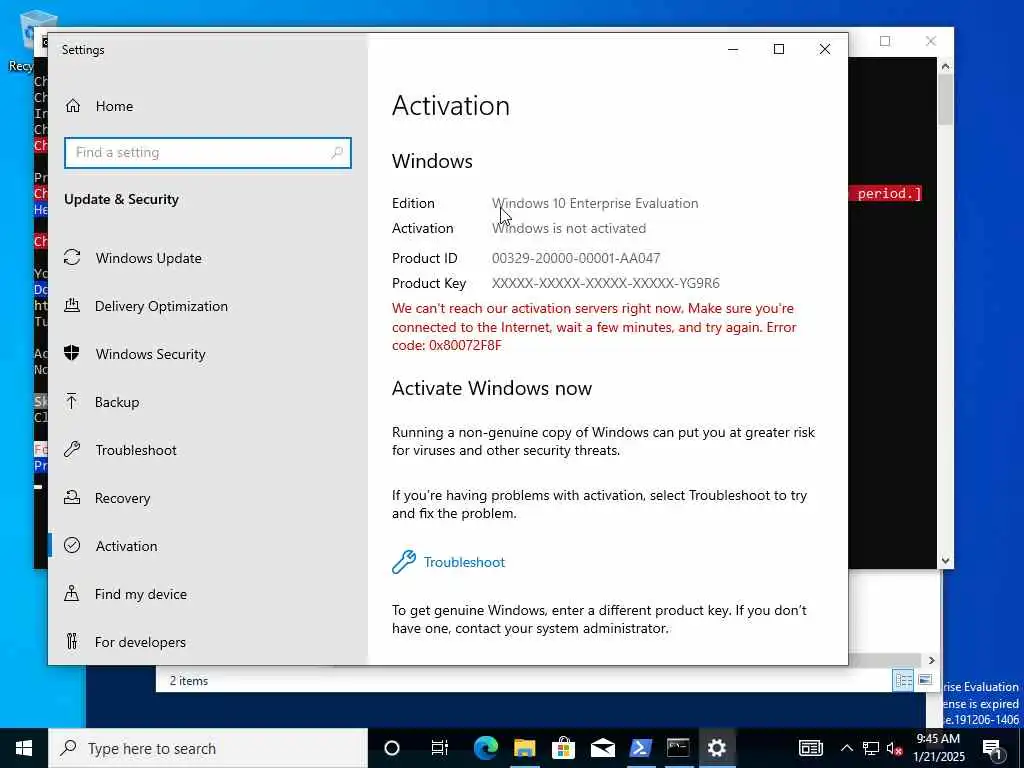Switch to Command Prompt taskbar icon
Image resolution: width=1024 pixels, height=768 pixels.
pos(679,748)
